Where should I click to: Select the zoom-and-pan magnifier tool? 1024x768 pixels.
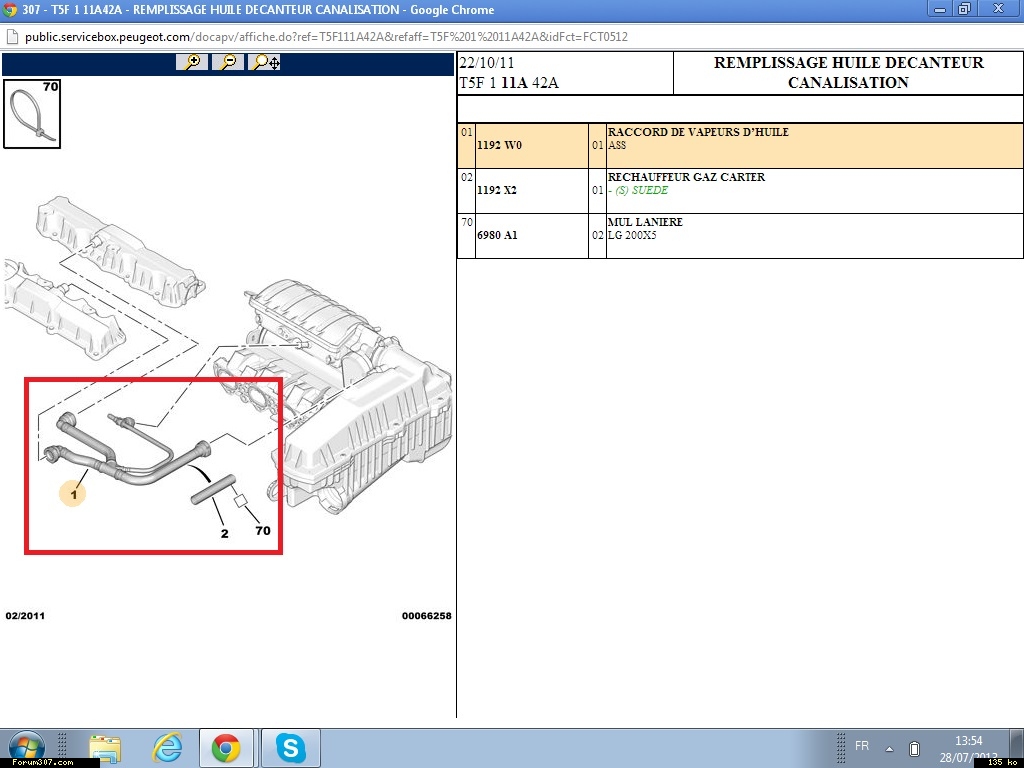(x=266, y=62)
